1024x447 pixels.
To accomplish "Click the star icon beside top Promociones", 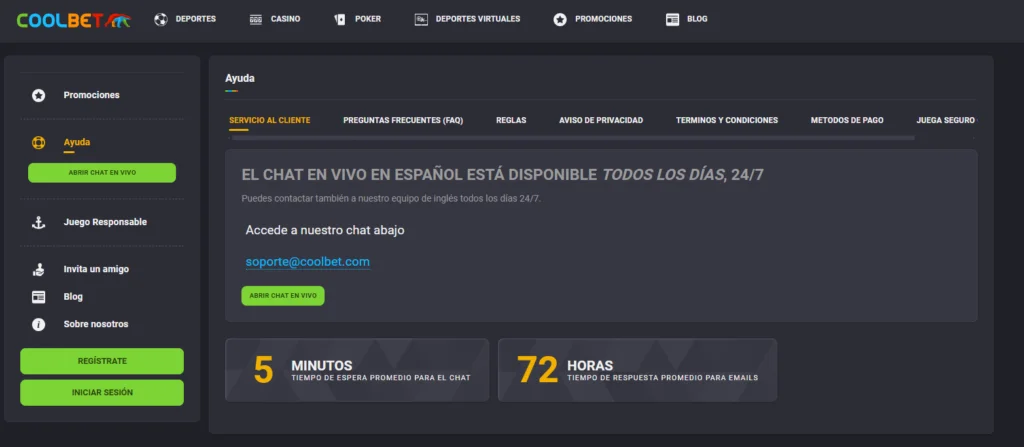I will [560, 19].
